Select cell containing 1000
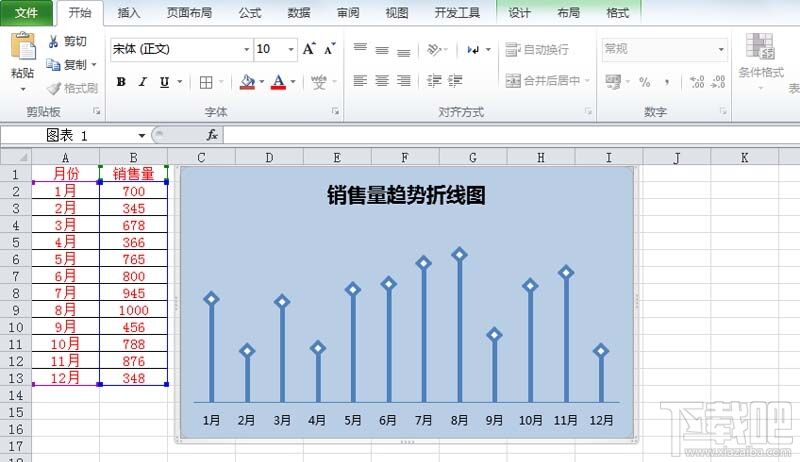The width and height of the screenshot is (800, 462). (133, 310)
